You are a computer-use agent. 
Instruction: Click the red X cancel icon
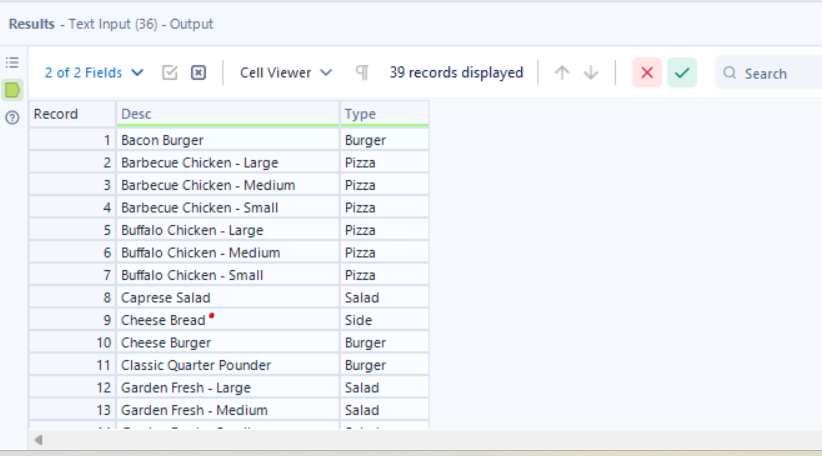[x=647, y=73]
